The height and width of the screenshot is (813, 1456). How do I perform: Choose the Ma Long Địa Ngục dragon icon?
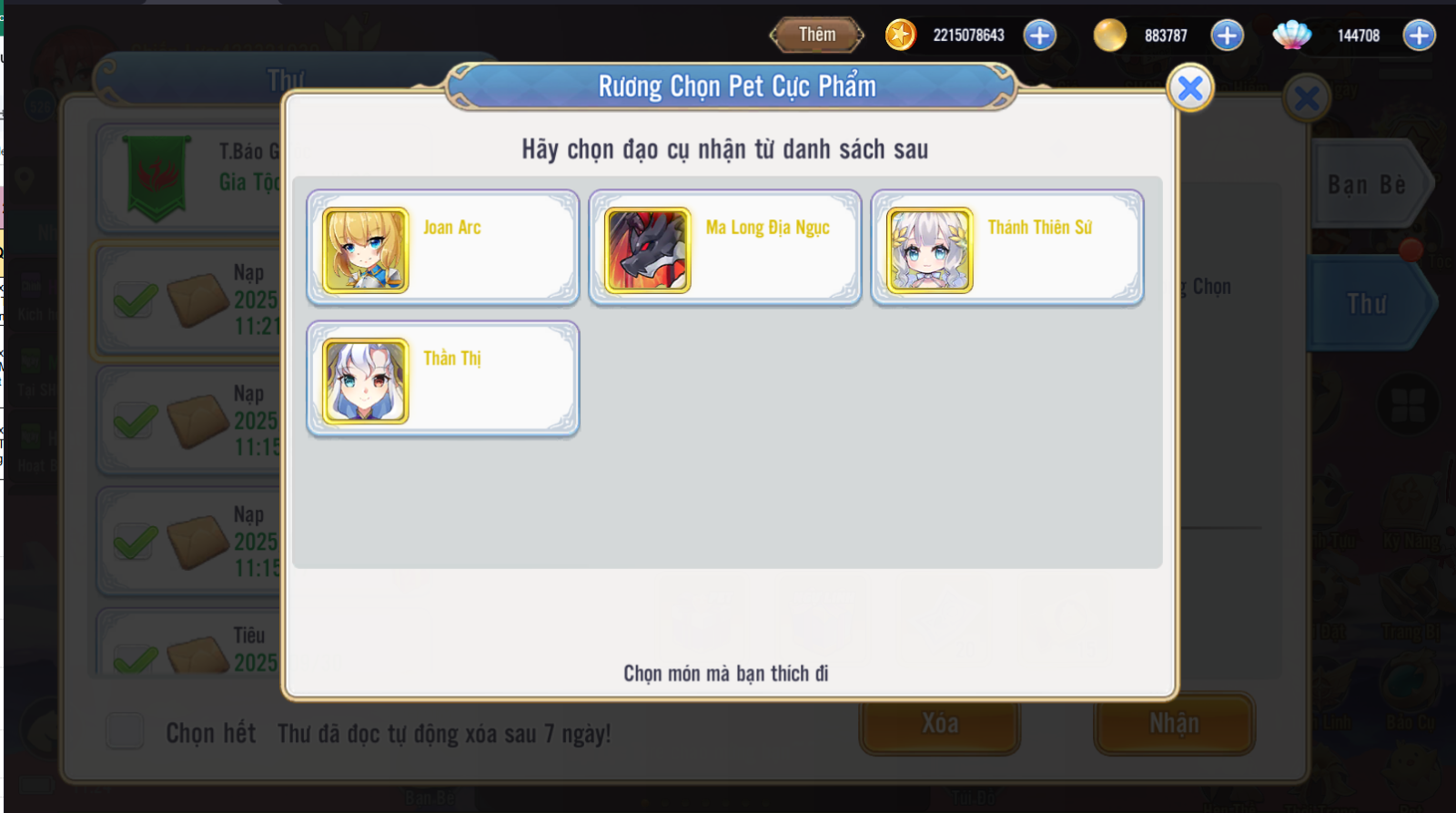pyautogui.click(x=648, y=249)
